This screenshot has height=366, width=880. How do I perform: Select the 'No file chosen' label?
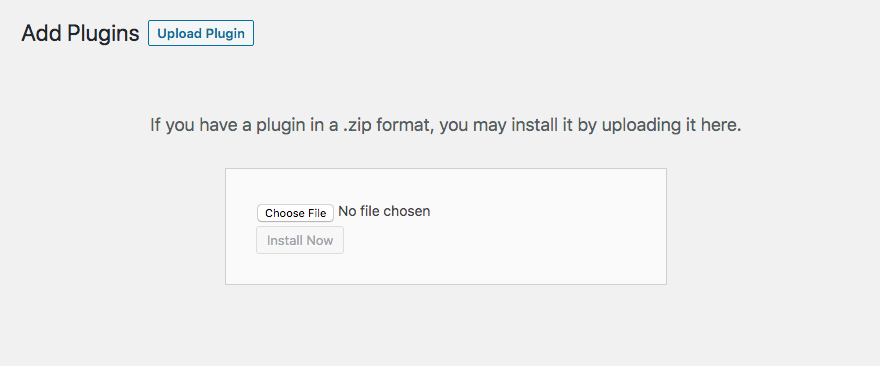[384, 212]
